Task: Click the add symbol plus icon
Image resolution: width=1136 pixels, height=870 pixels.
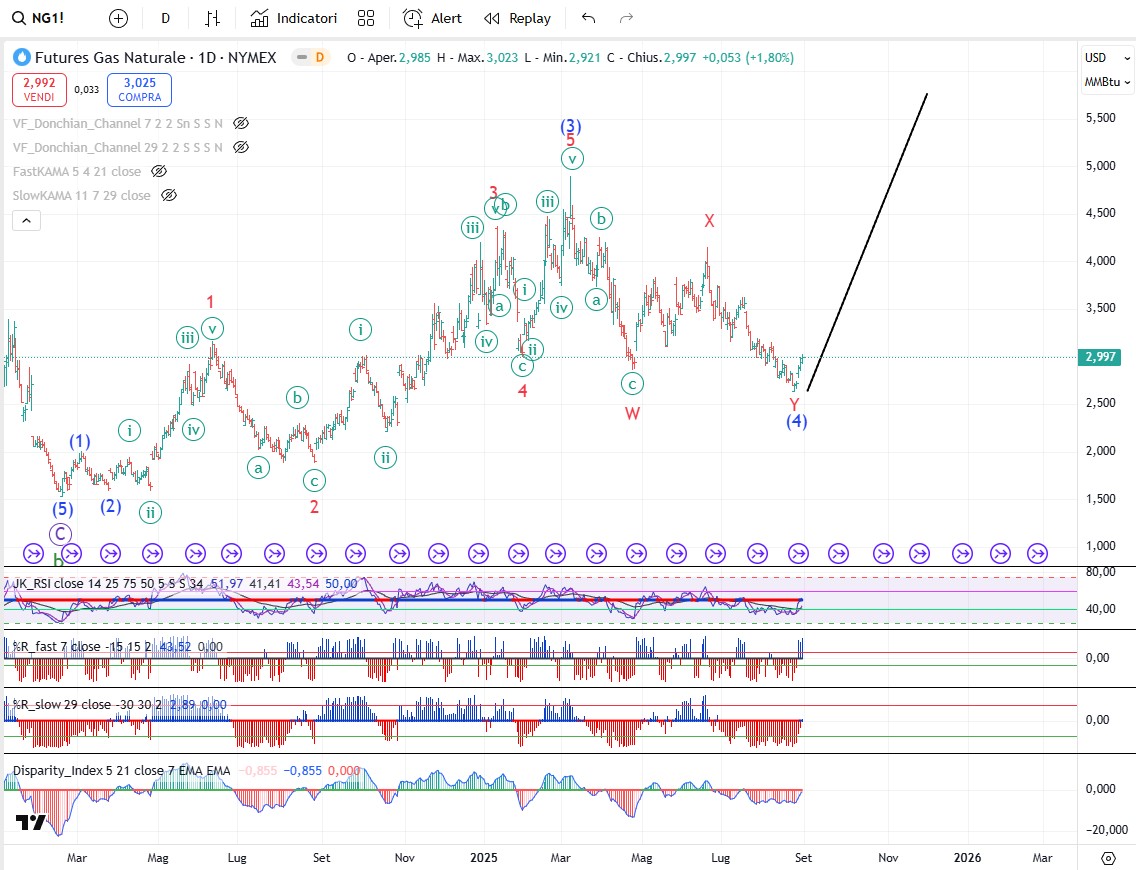Action: click(118, 18)
